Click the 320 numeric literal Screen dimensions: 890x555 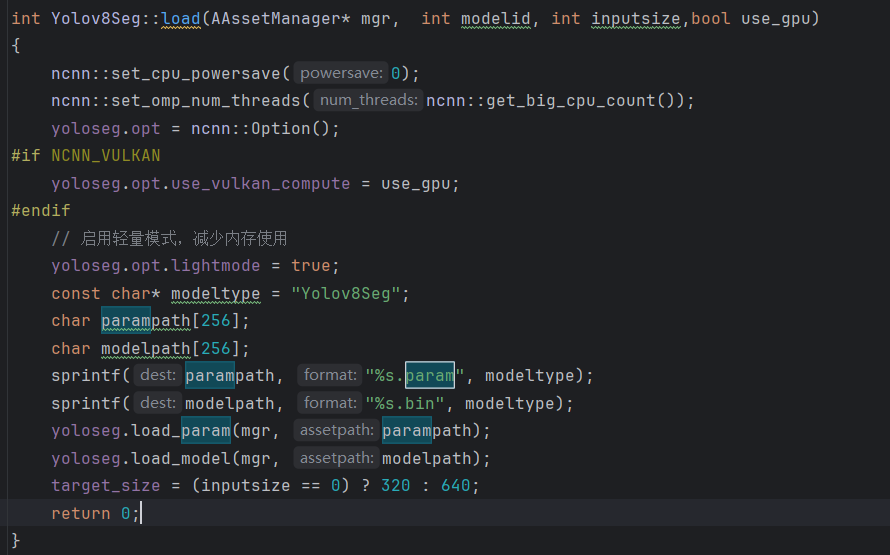395,486
